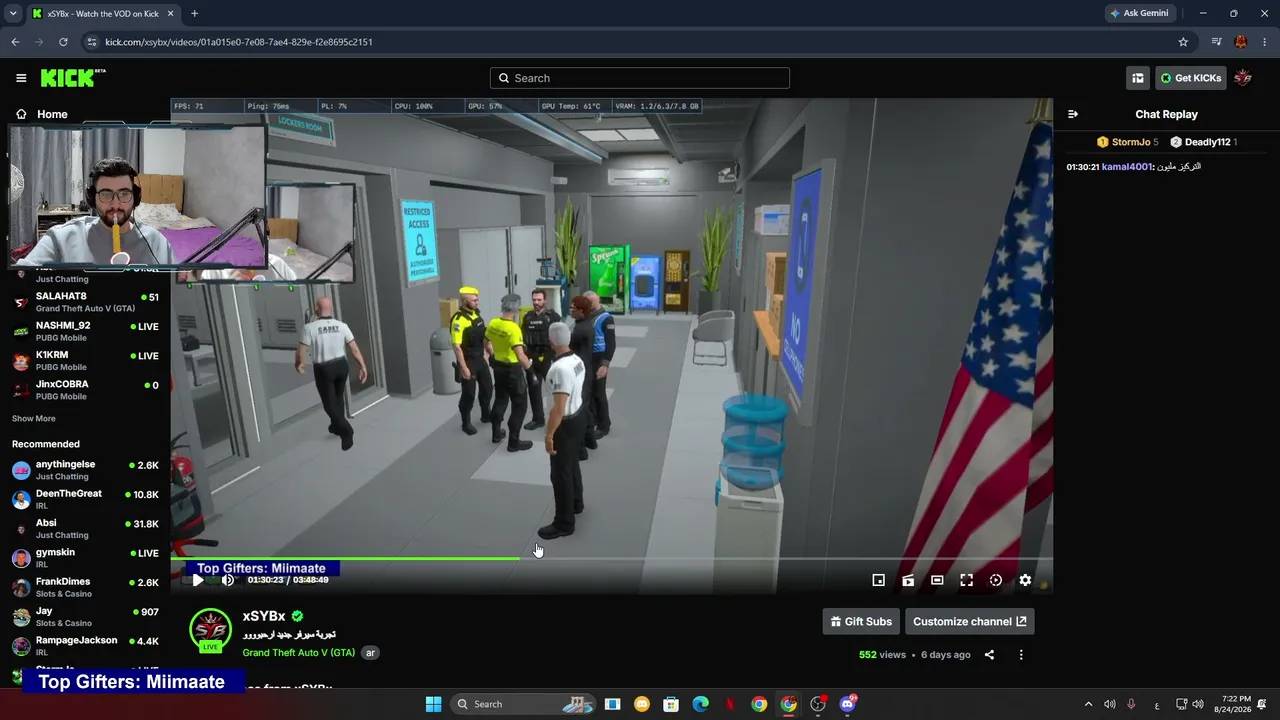Open SALAHAT8 channel in sidebar
Image resolution: width=1280 pixels, height=720 pixels.
tap(86, 302)
